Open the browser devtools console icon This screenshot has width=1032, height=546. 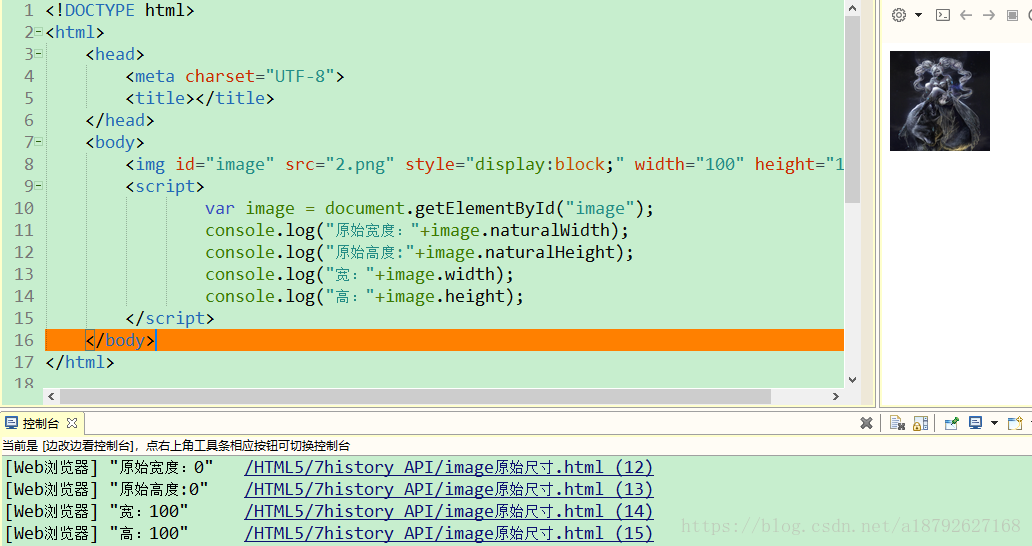[942, 15]
